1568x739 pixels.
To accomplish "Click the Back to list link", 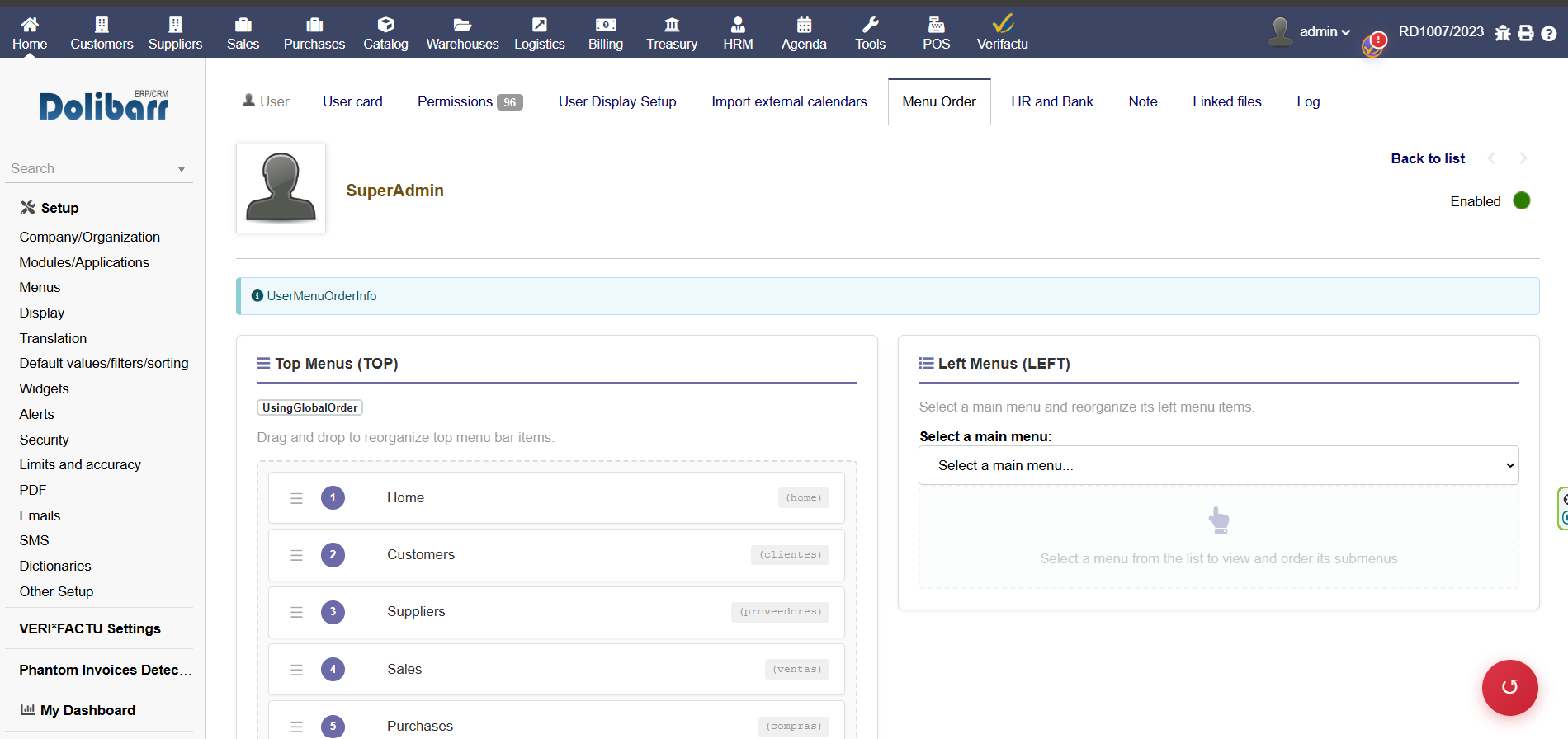I will 1427,158.
